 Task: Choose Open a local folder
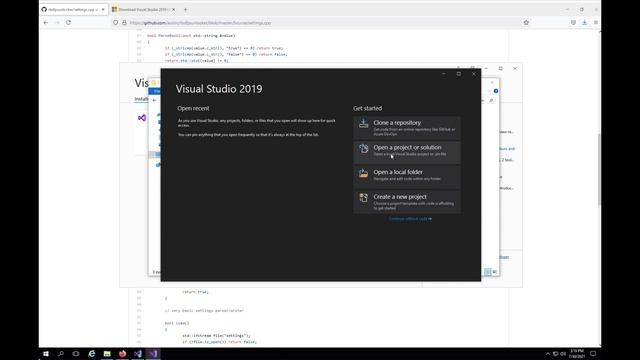coord(407,177)
